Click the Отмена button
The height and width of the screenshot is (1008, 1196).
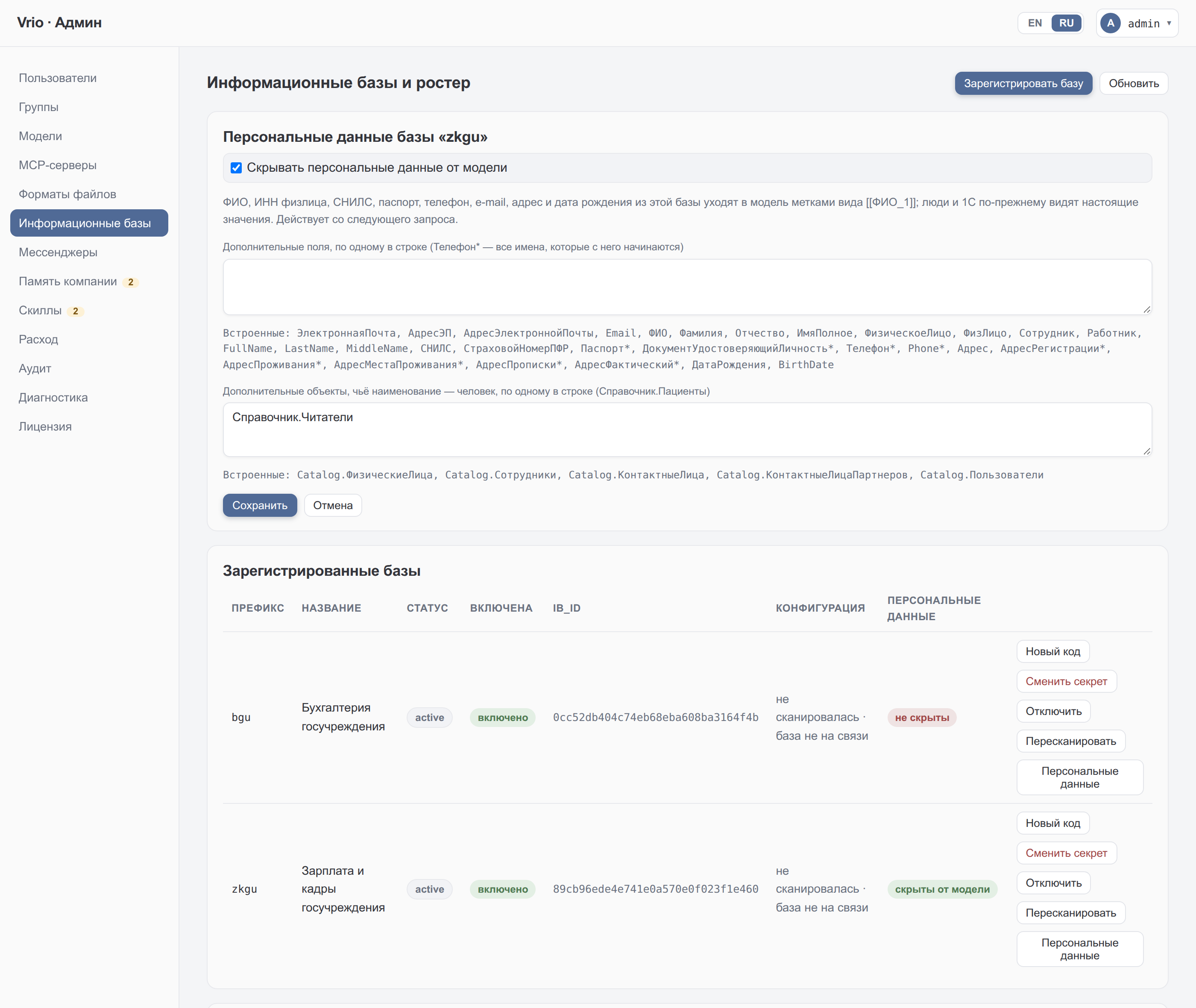click(333, 505)
